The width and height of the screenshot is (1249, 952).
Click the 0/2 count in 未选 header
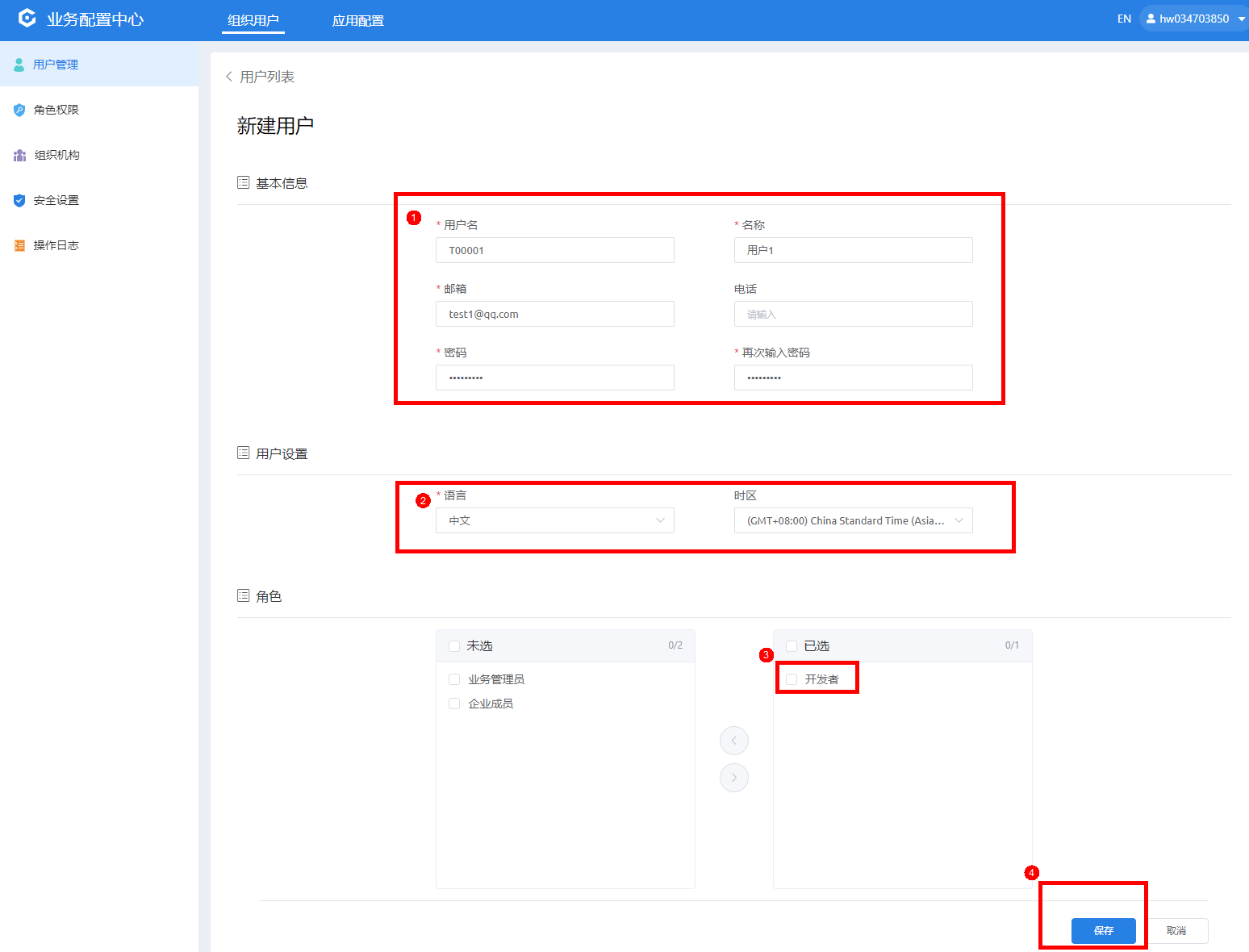pyautogui.click(x=675, y=645)
